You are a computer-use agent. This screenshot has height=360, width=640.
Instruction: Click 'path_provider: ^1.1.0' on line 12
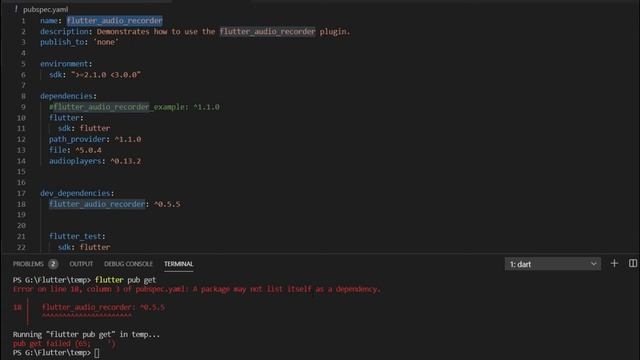point(95,139)
